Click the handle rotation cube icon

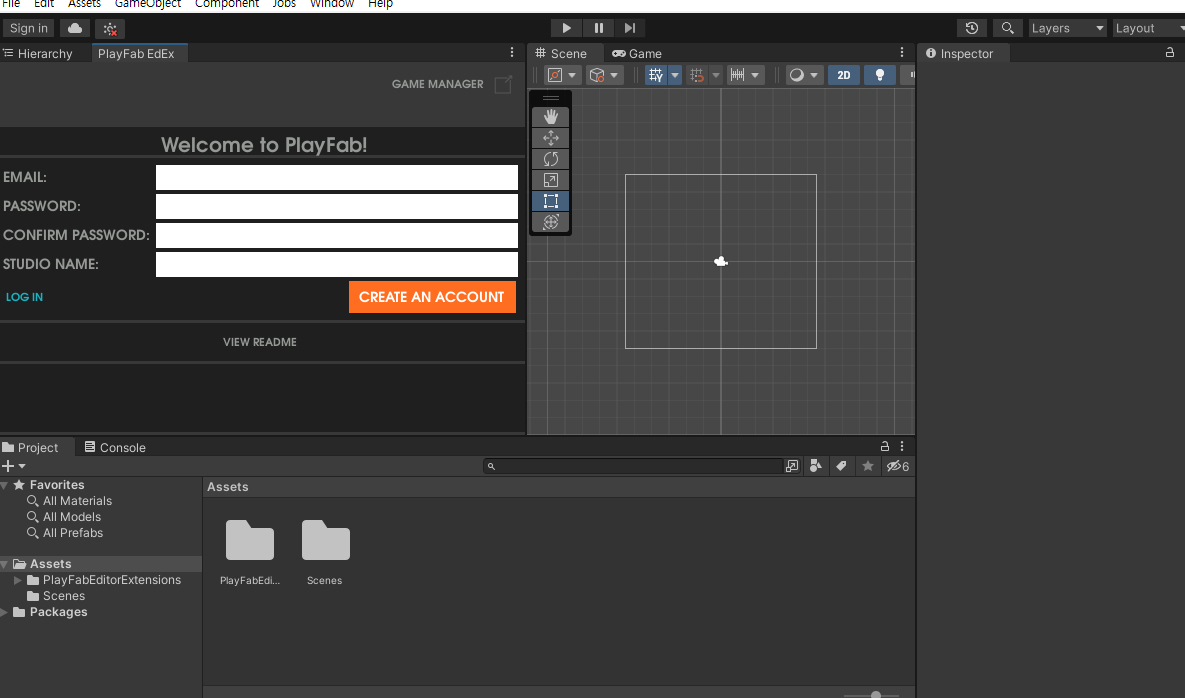click(x=597, y=75)
